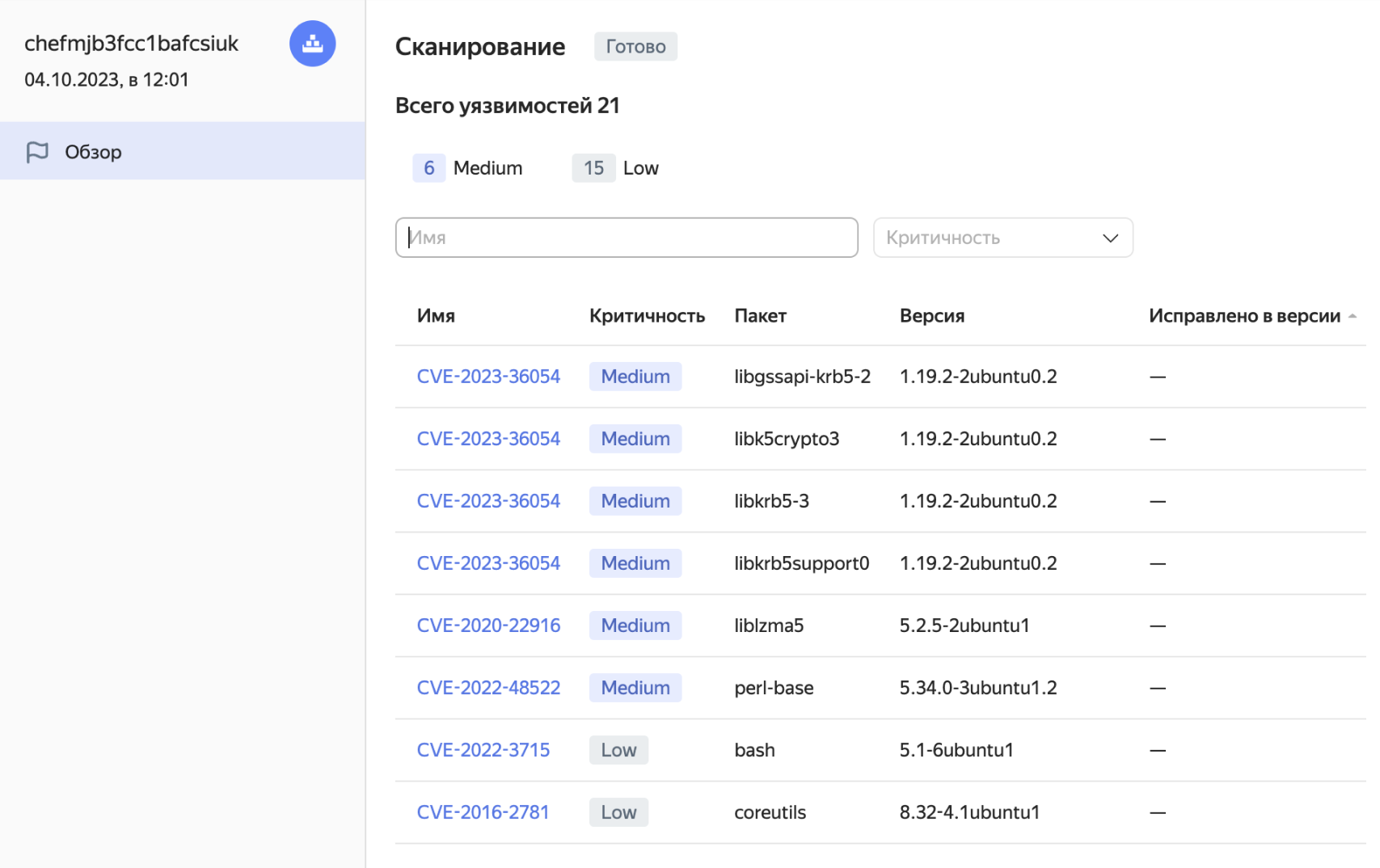Click the Пакет column header
Viewport: 1380px width, 868px height.
(760, 316)
